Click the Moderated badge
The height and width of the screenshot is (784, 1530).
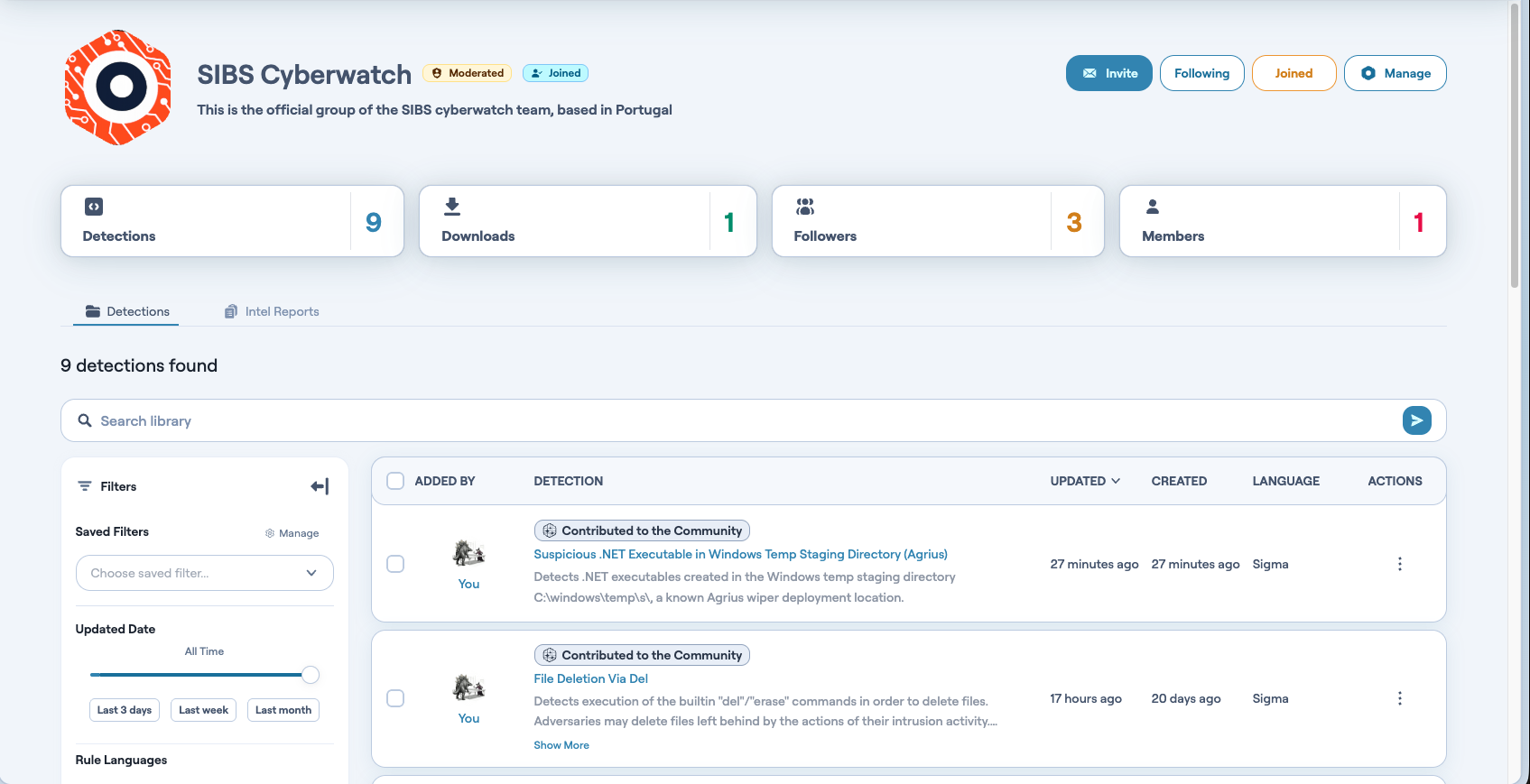pos(468,73)
